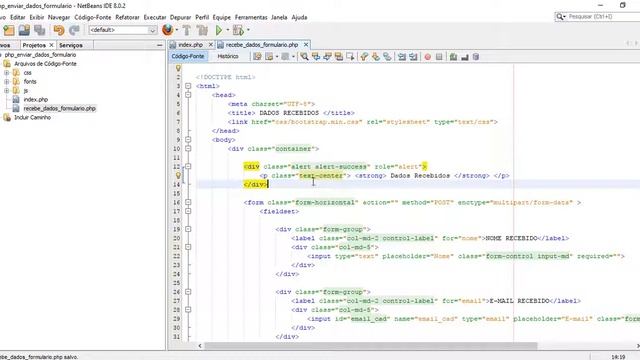
Task: Open the Debug Project dropdown arrow
Action: point(248,30)
